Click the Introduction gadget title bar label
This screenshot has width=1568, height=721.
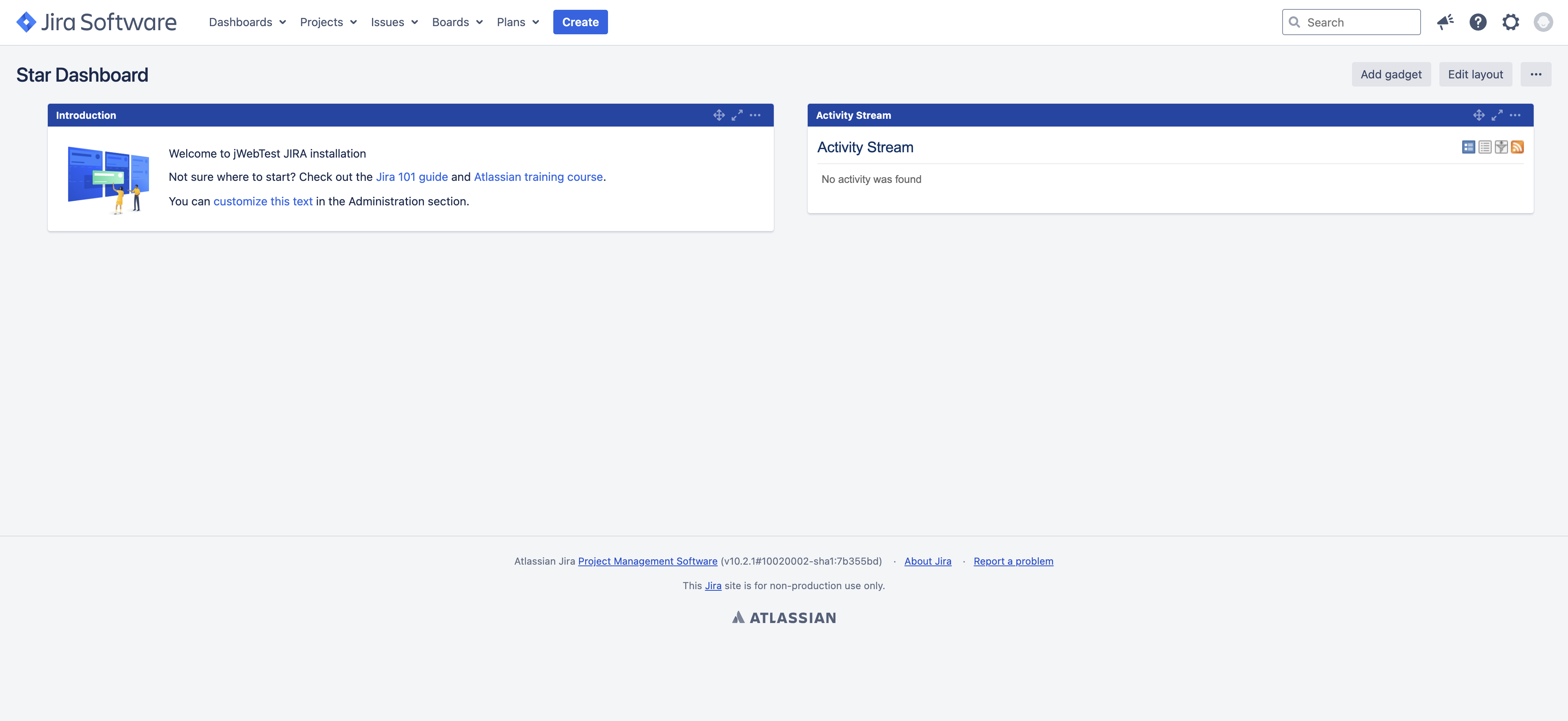[x=86, y=116]
